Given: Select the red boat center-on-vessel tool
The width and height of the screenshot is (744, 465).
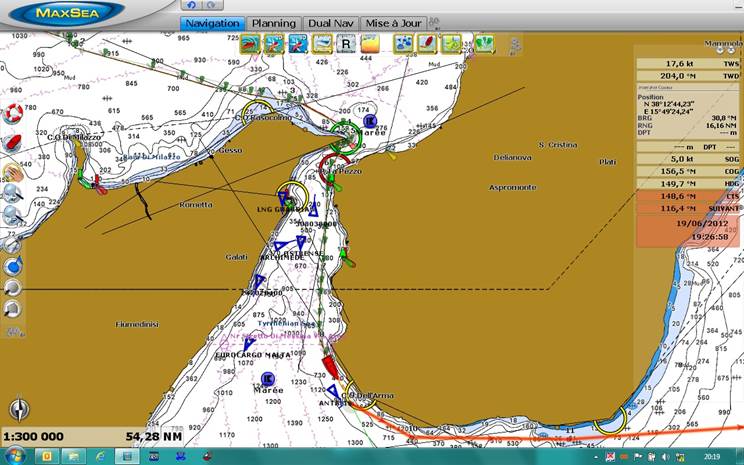Looking at the screenshot, I should (14, 143).
